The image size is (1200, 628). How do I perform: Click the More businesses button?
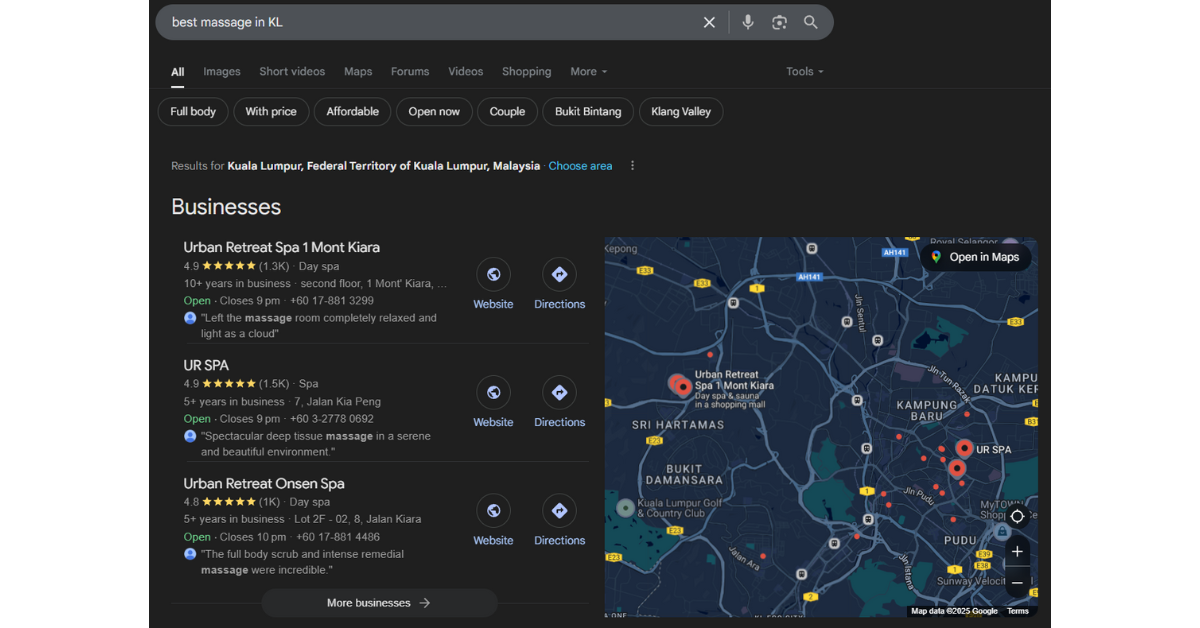pos(379,603)
